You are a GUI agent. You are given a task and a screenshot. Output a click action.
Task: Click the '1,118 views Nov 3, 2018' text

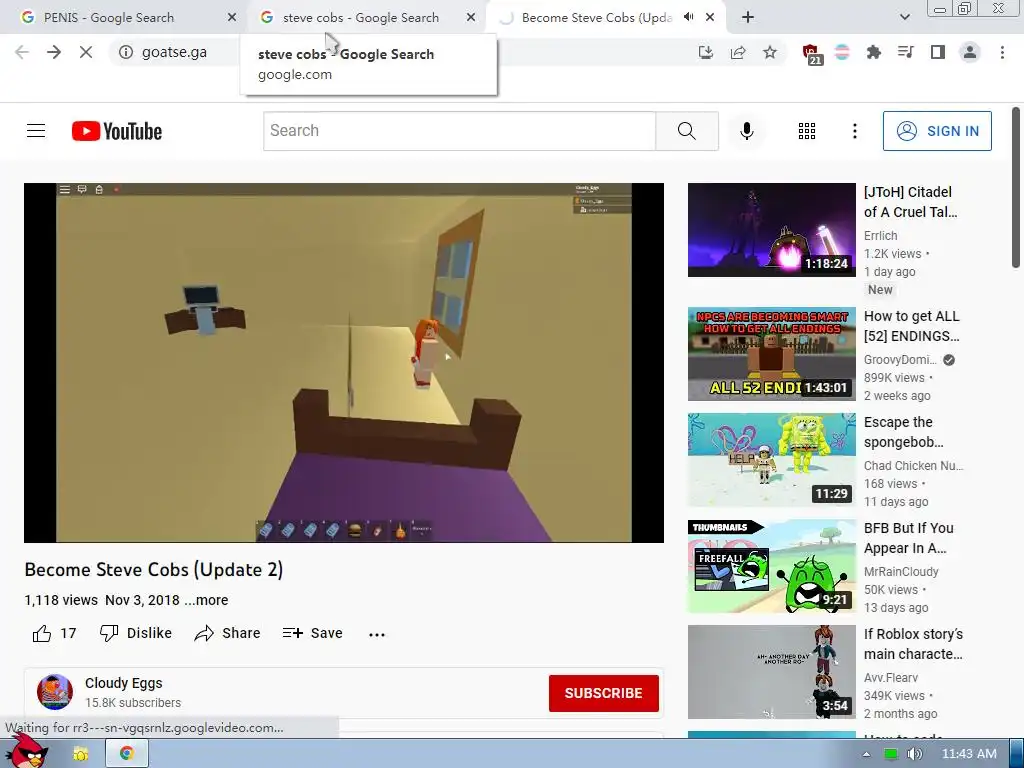click(x=102, y=600)
